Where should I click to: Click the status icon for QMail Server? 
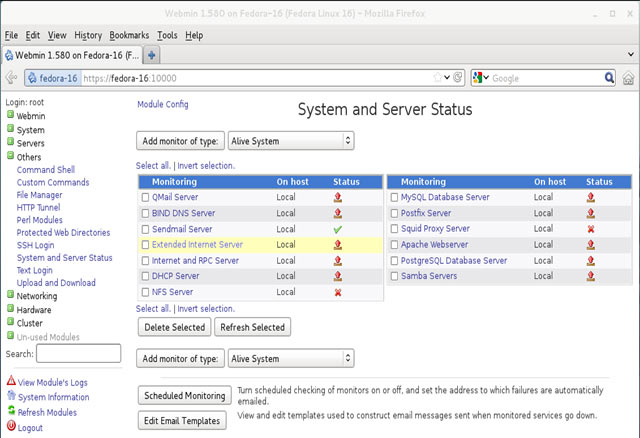[338, 198]
